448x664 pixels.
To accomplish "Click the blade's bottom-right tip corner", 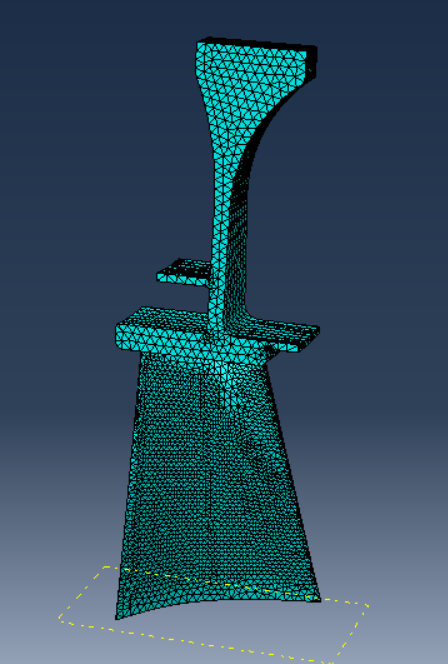I will [x=317, y=598].
